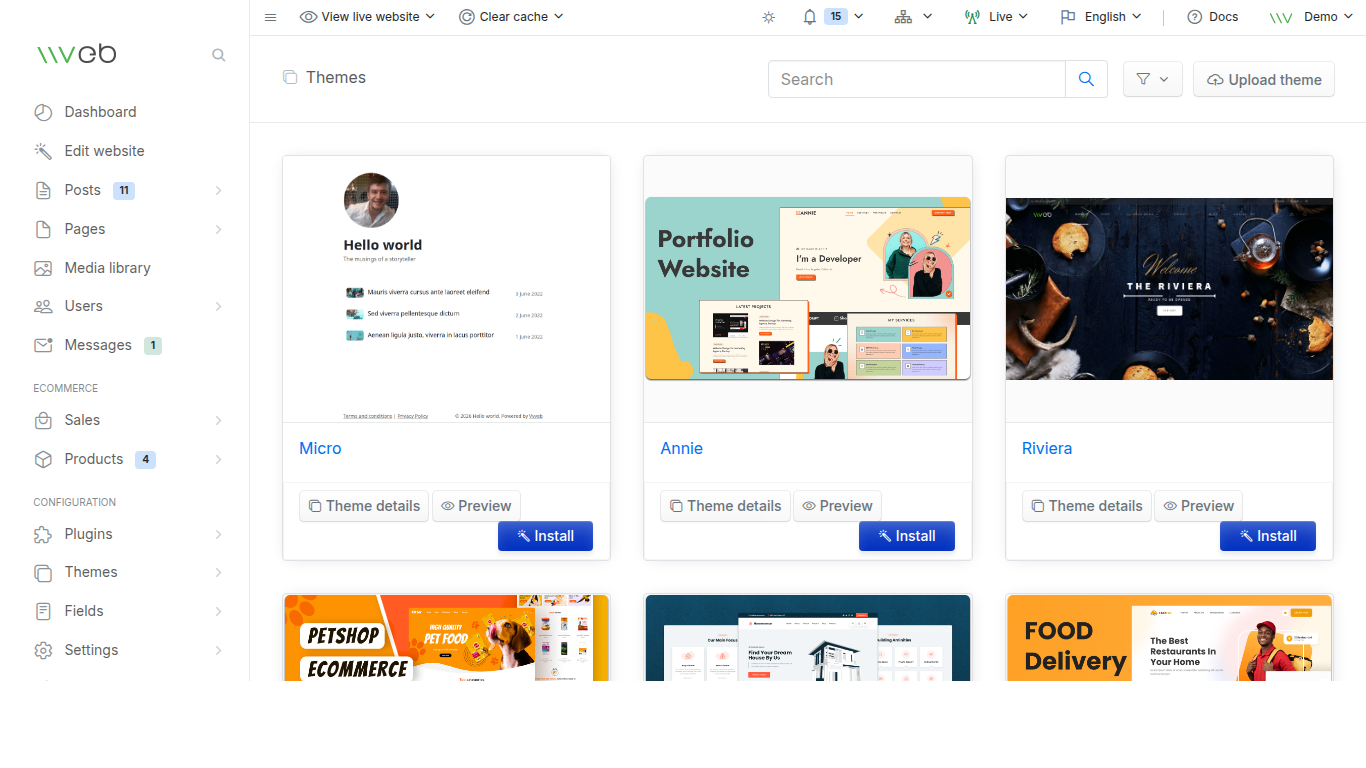Image resolution: width=1366 pixels, height=768 pixels.
Task: Open sidebar search with the magnifier icon
Action: coord(218,55)
